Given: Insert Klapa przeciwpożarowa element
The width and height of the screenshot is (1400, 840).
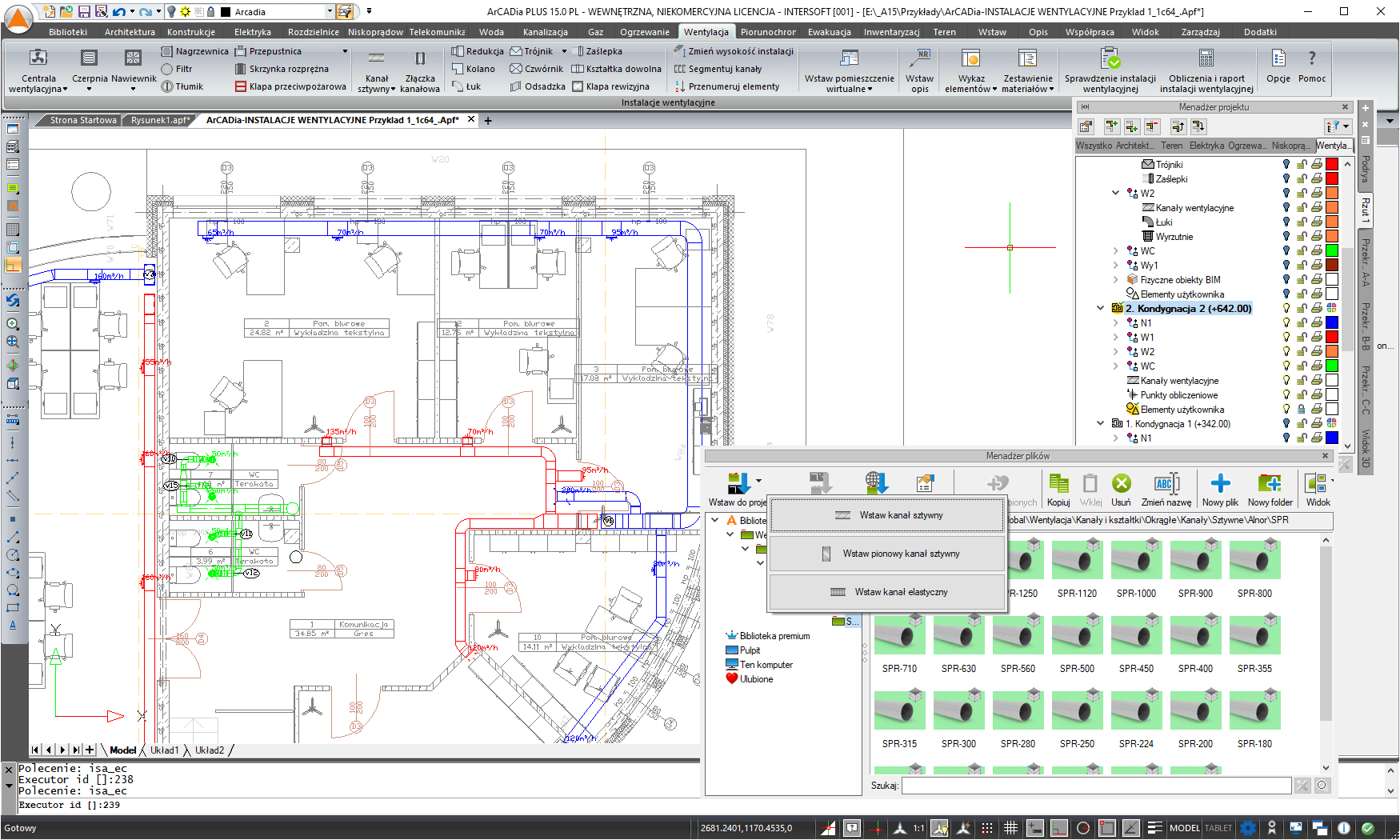Looking at the screenshot, I should click(290, 86).
